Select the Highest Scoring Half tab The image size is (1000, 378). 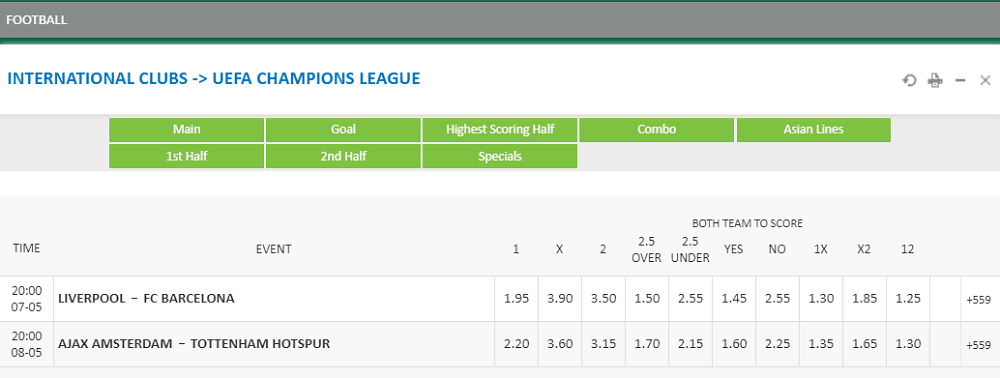pos(500,130)
